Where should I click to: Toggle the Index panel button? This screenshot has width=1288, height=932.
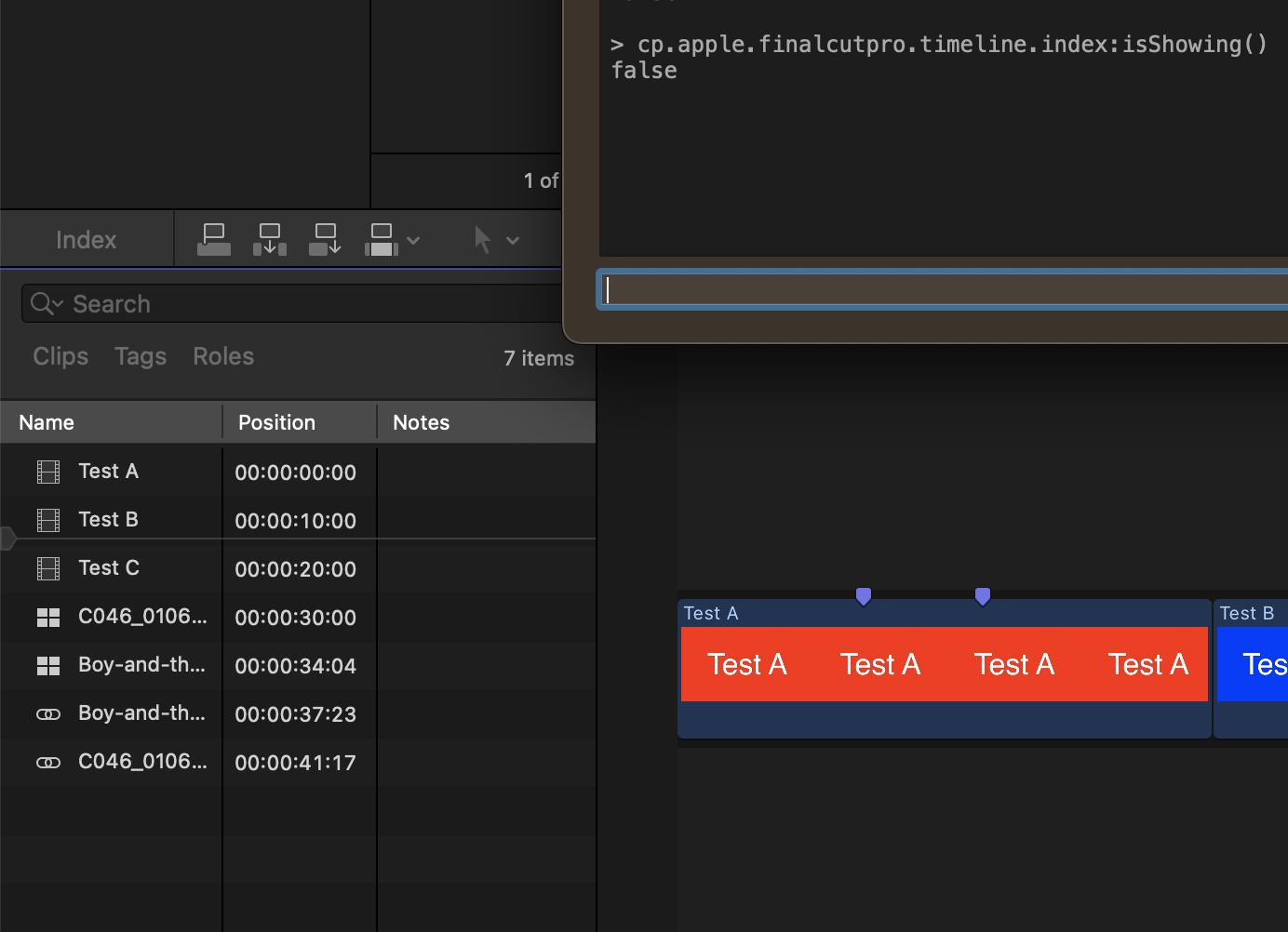click(86, 239)
